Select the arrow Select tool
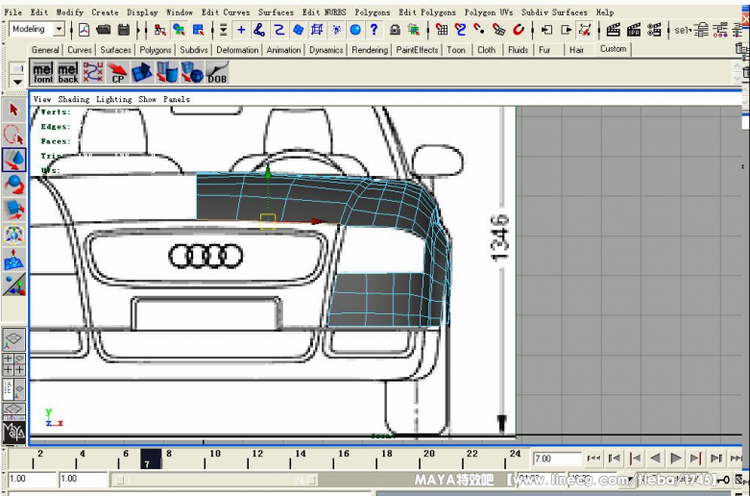Image resolution: width=750 pixels, height=496 pixels. coord(14,110)
